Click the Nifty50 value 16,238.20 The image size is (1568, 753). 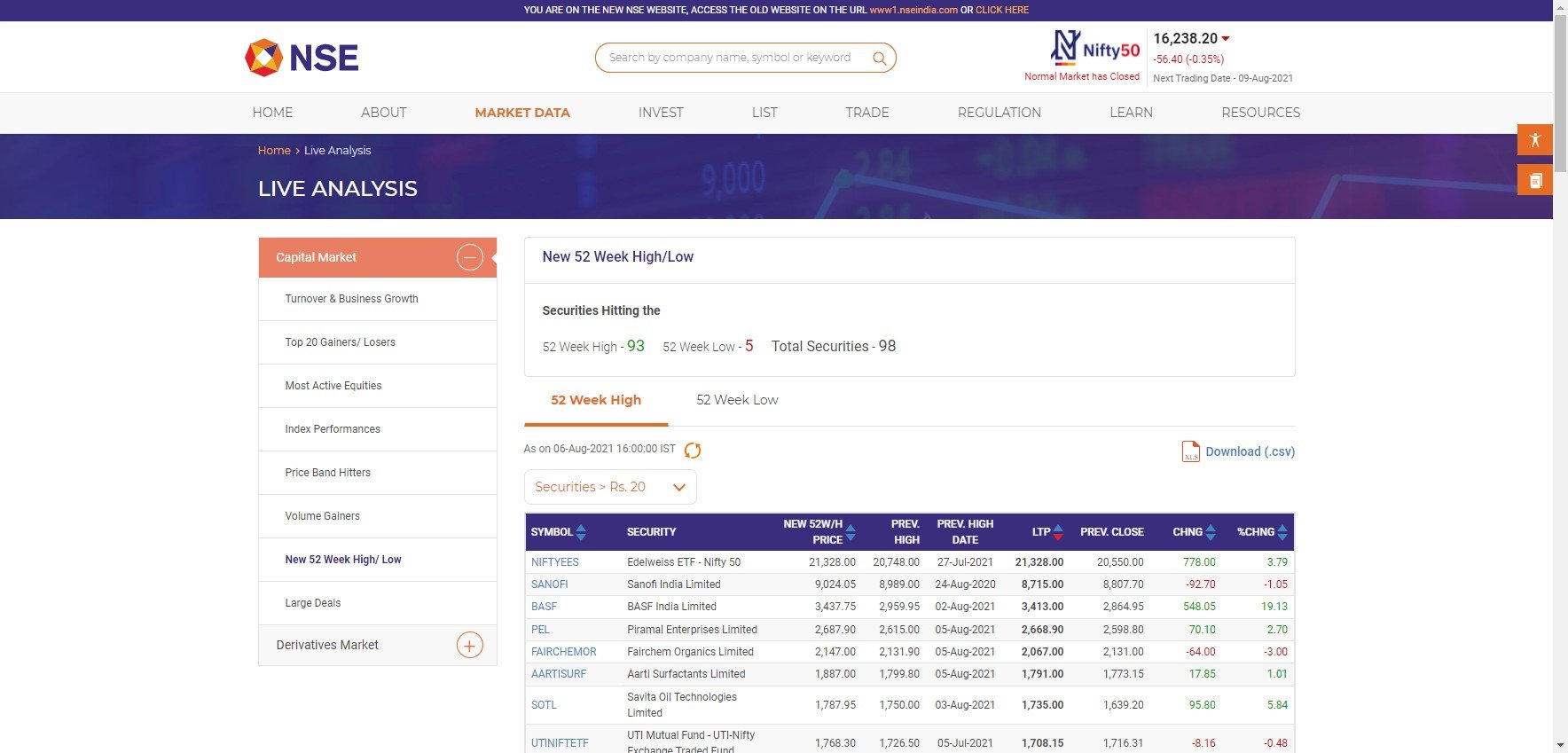point(1185,38)
